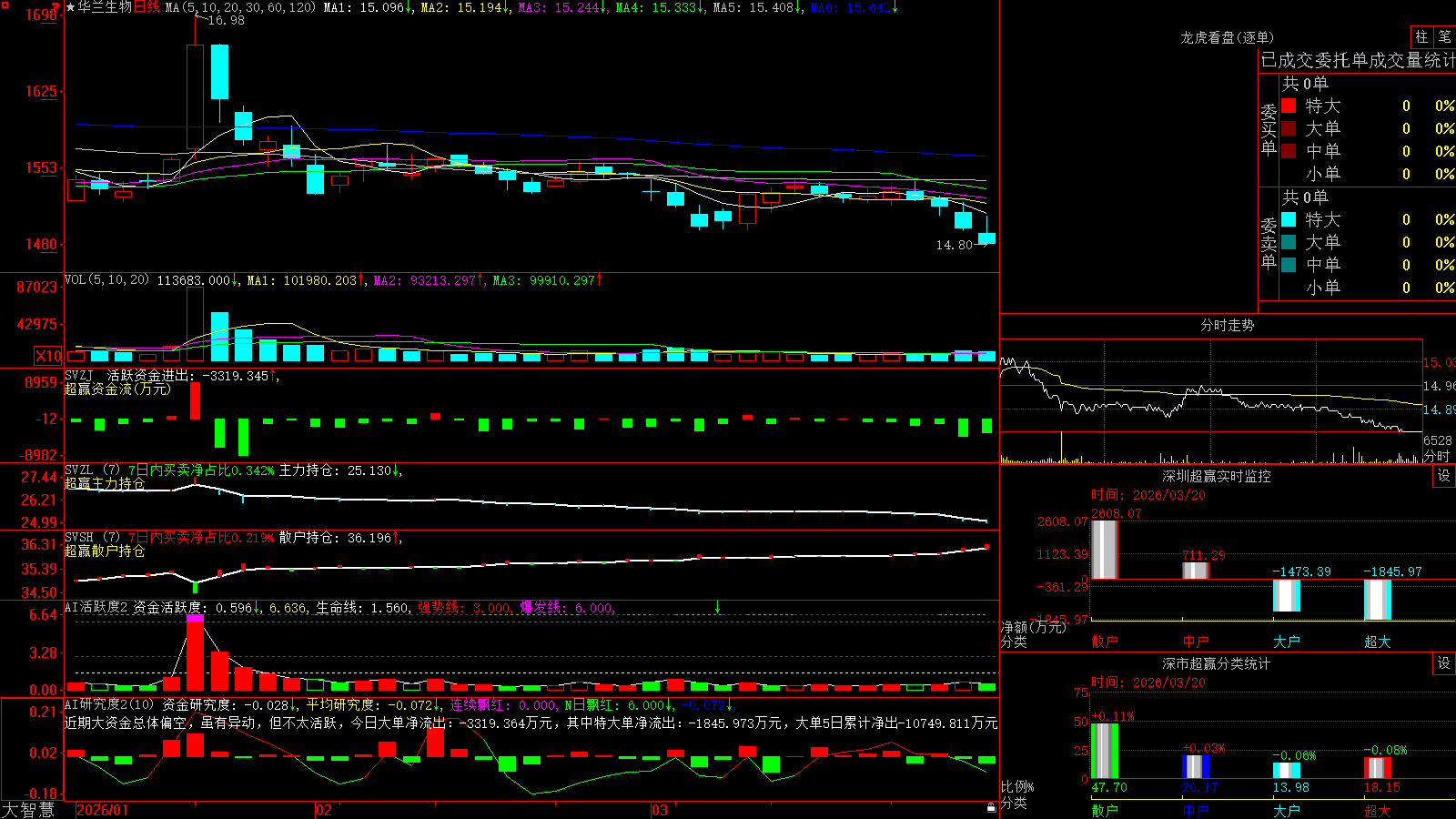
Task: Select the 03 month marker on timeline
Action: 660,810
